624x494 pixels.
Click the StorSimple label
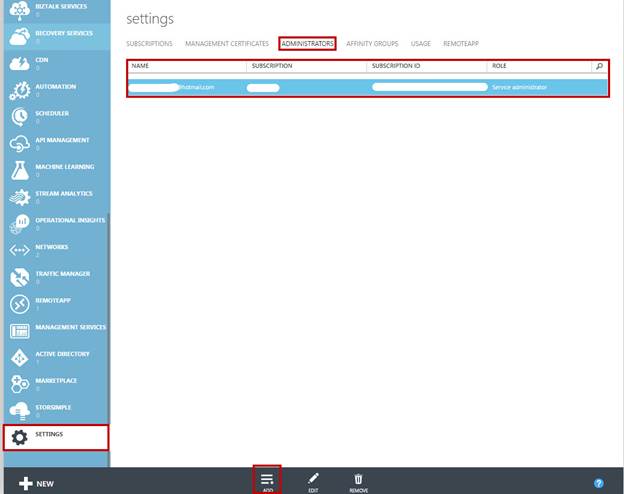53,407
